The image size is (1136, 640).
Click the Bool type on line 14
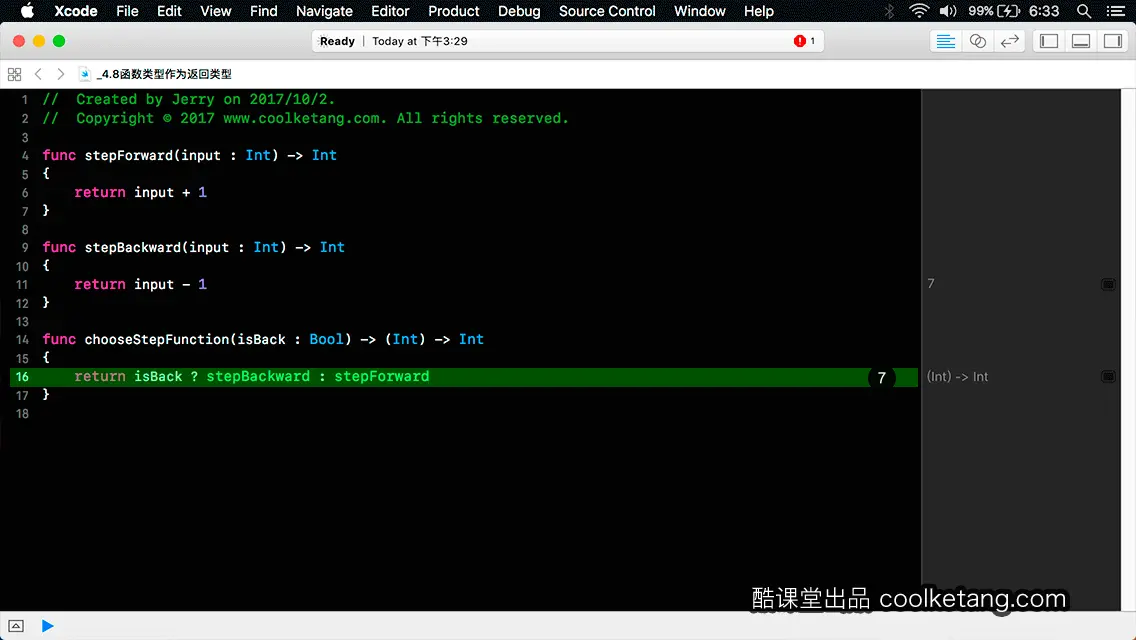tap(326, 339)
